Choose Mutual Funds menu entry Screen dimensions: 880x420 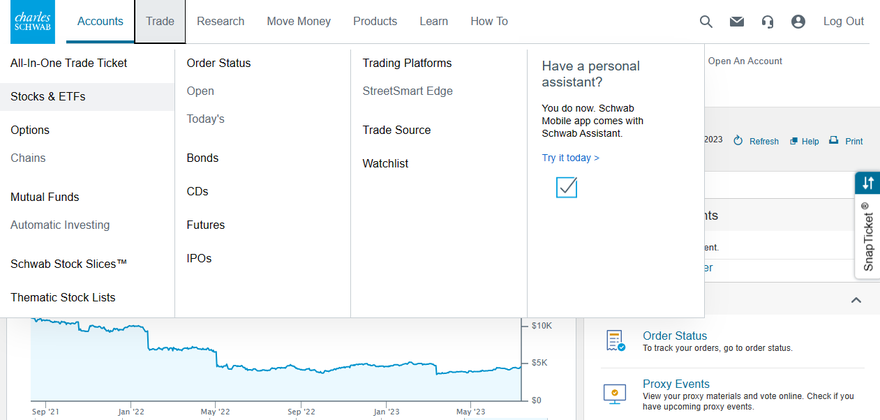[45, 197]
